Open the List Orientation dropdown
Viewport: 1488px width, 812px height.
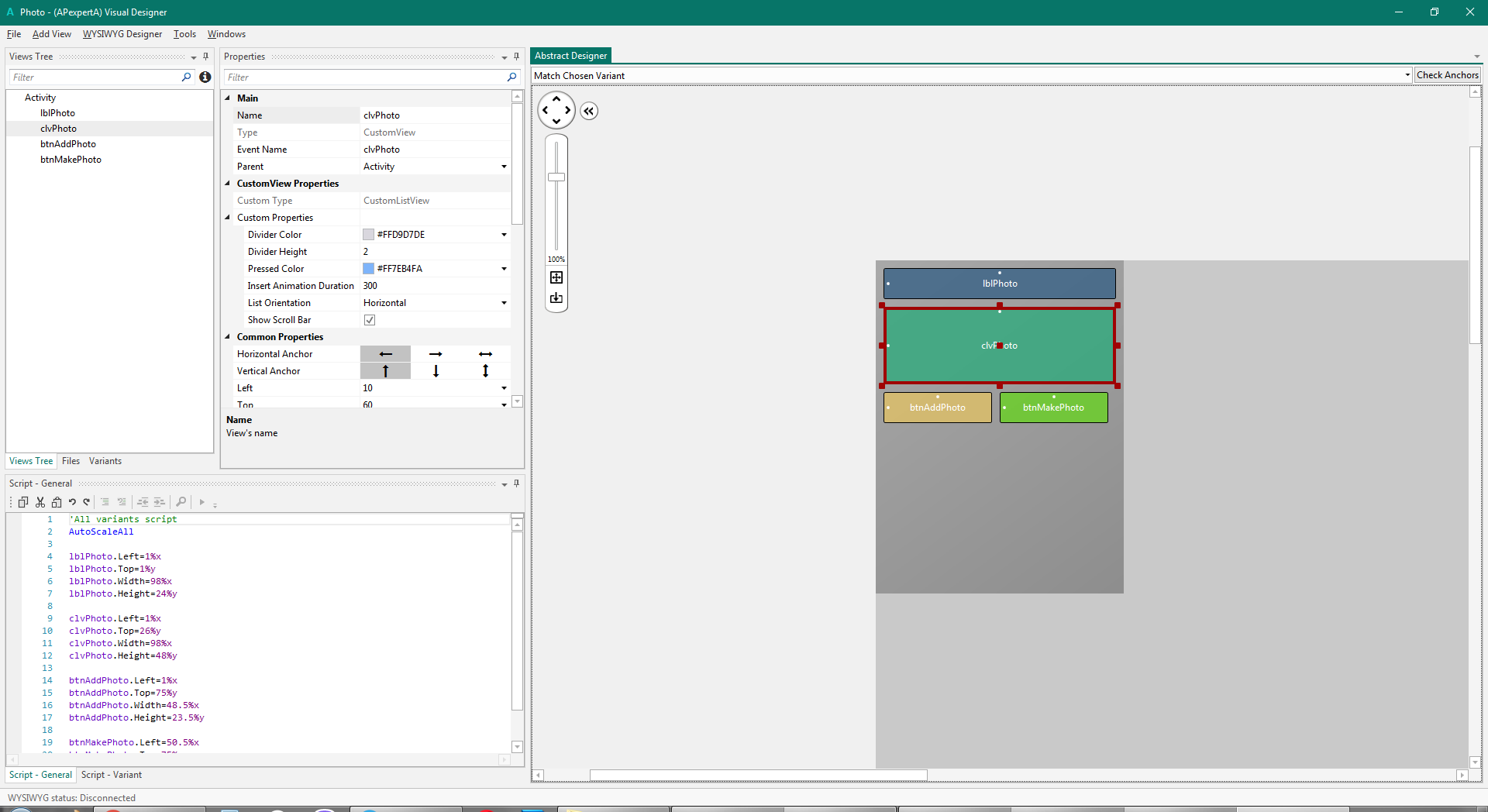tap(504, 303)
